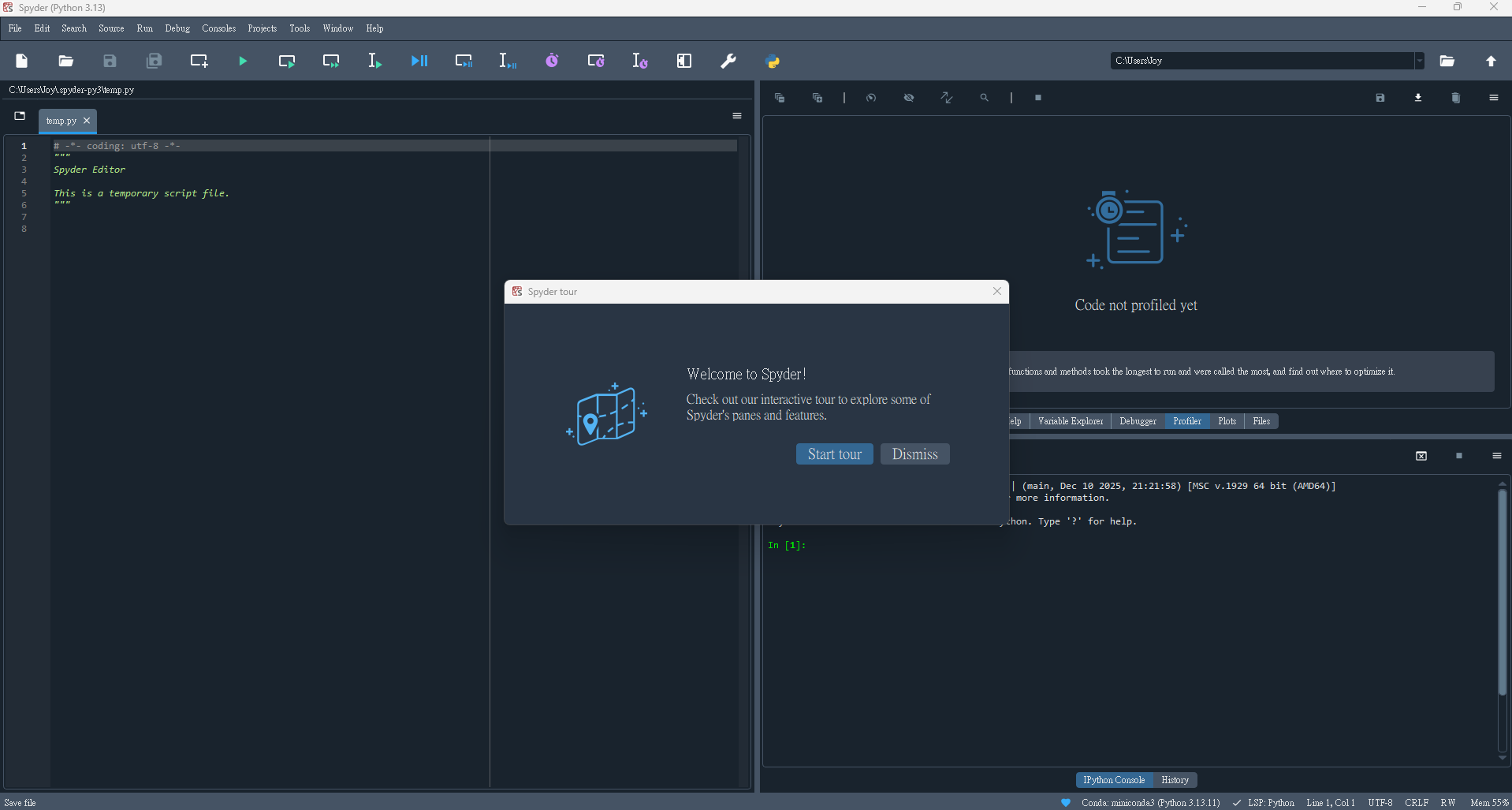This screenshot has height=810, width=1512.
Task: Open Preferences via the wrench icon
Action: [728, 62]
